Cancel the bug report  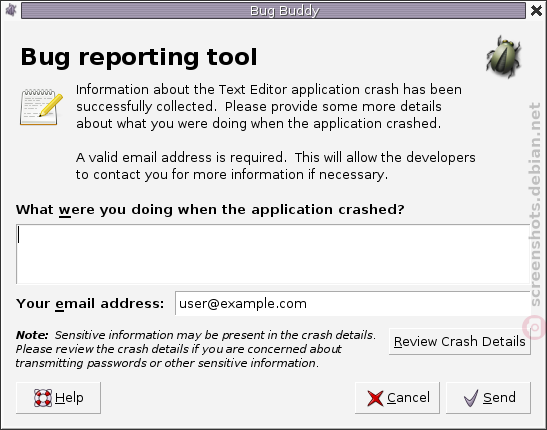click(397, 398)
